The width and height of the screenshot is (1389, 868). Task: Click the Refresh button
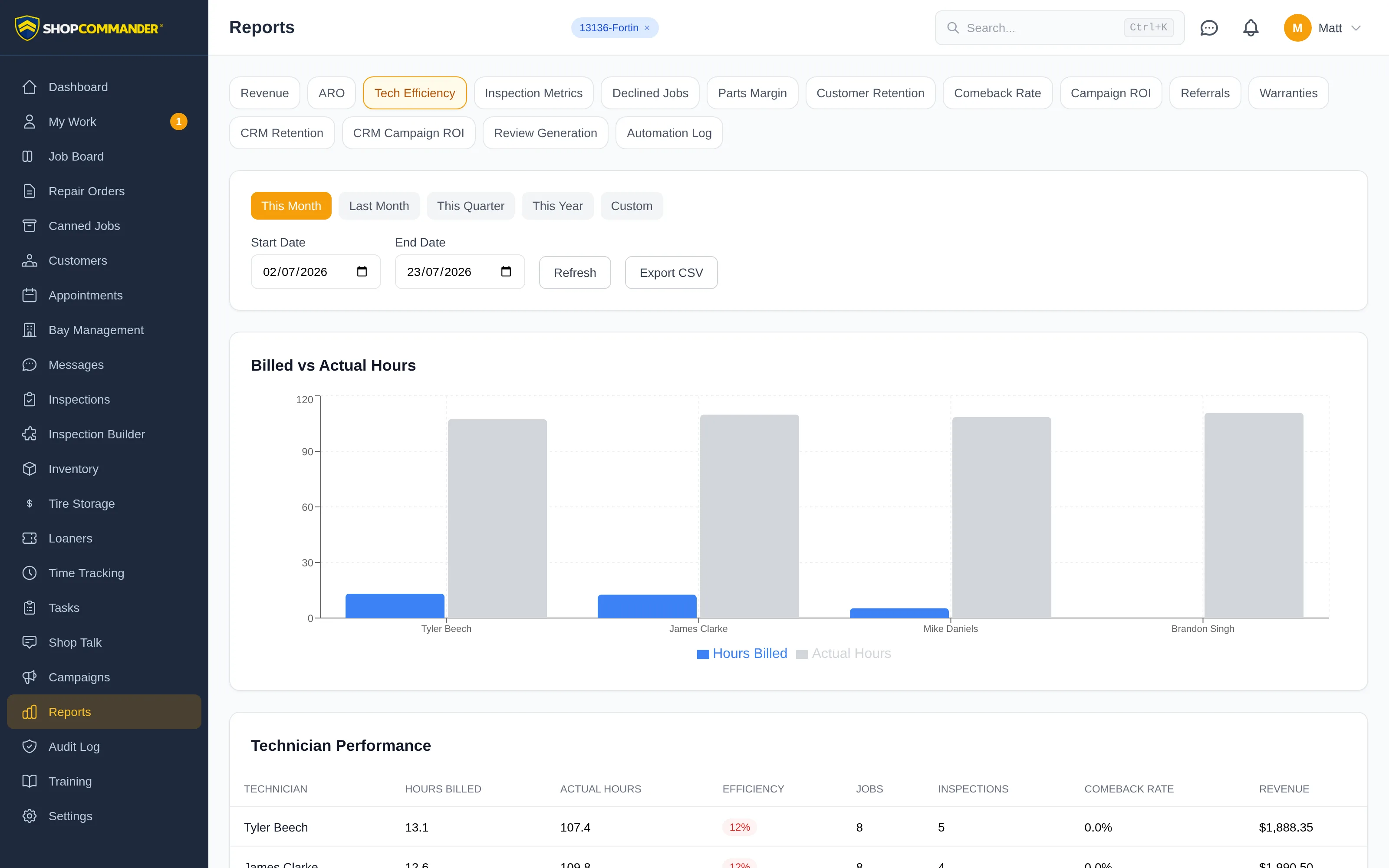click(575, 273)
